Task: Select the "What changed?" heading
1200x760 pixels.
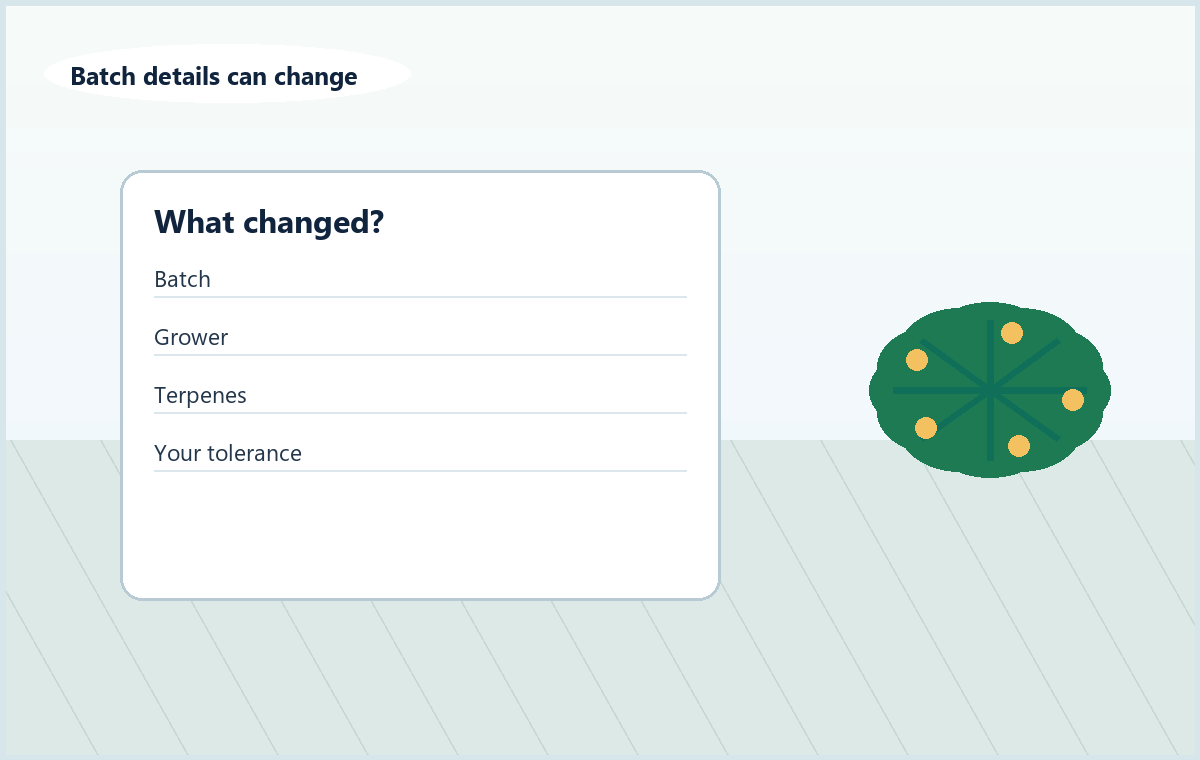Action: click(269, 222)
